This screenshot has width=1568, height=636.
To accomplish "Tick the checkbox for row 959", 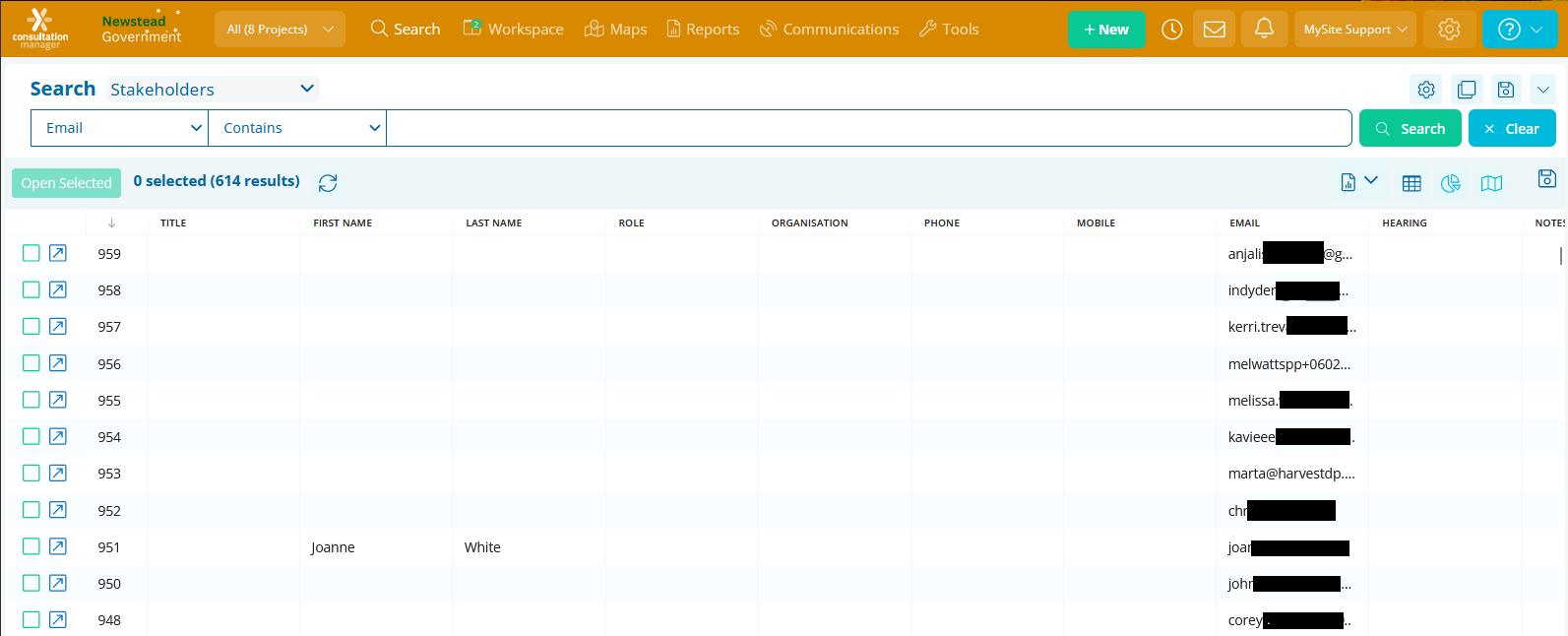I will click(31, 253).
